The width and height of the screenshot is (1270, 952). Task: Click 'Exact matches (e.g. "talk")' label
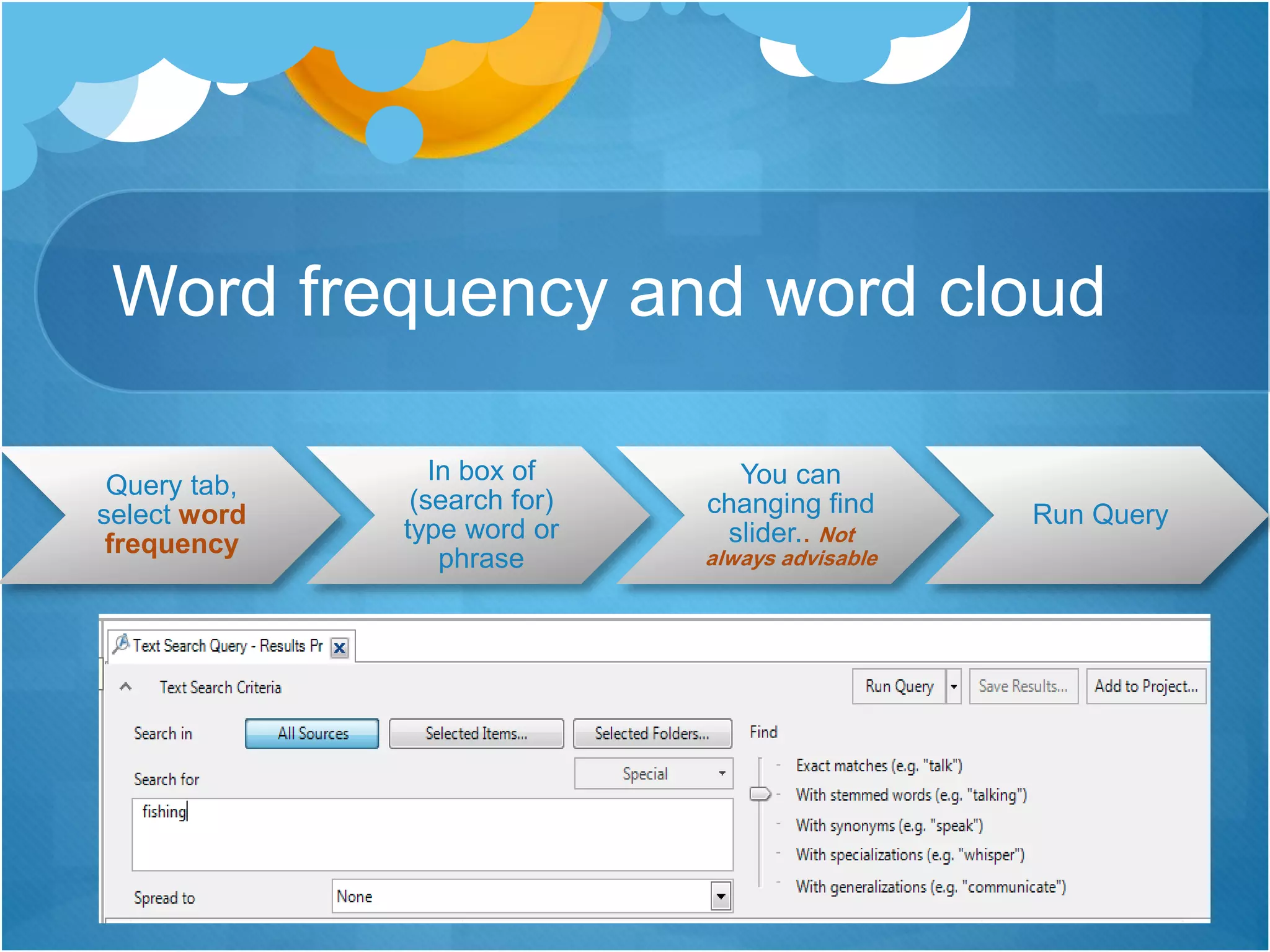click(x=879, y=766)
